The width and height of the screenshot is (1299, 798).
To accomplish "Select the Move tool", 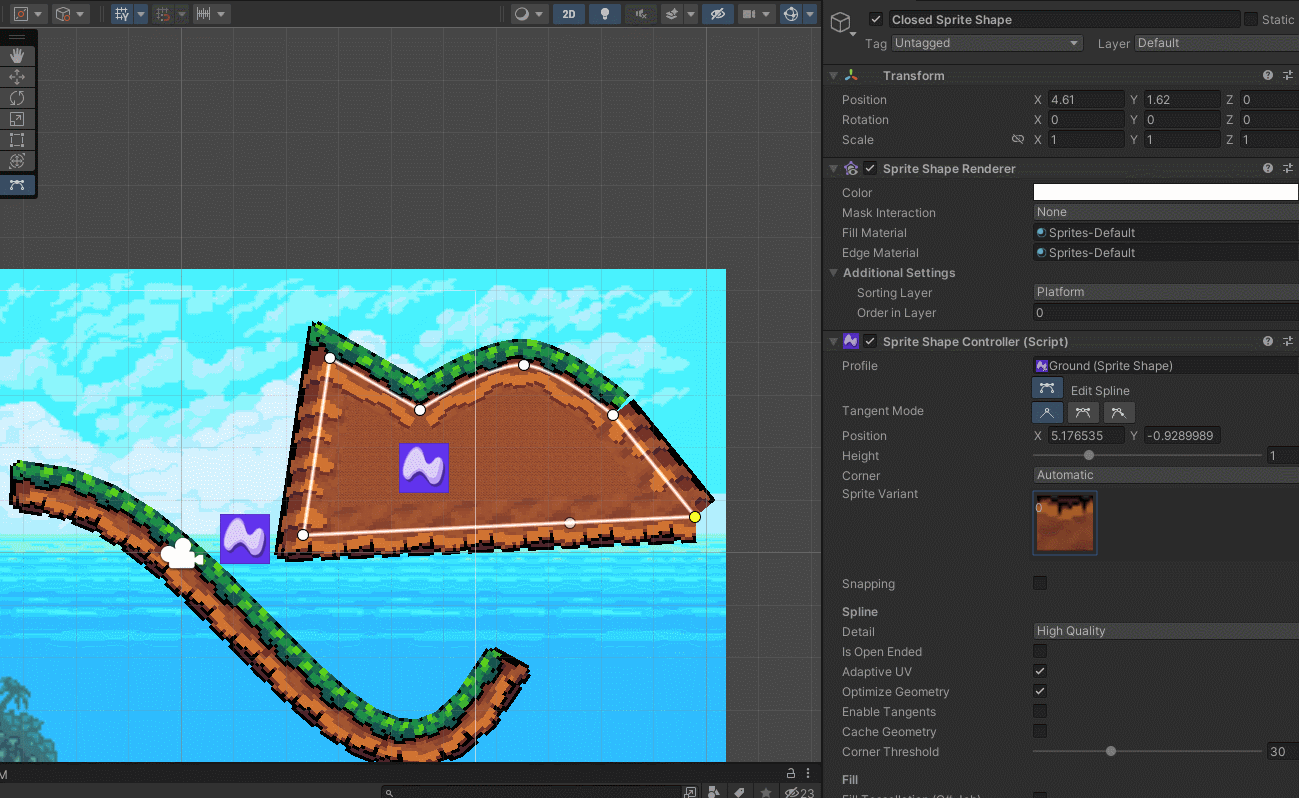I will click(x=17, y=77).
